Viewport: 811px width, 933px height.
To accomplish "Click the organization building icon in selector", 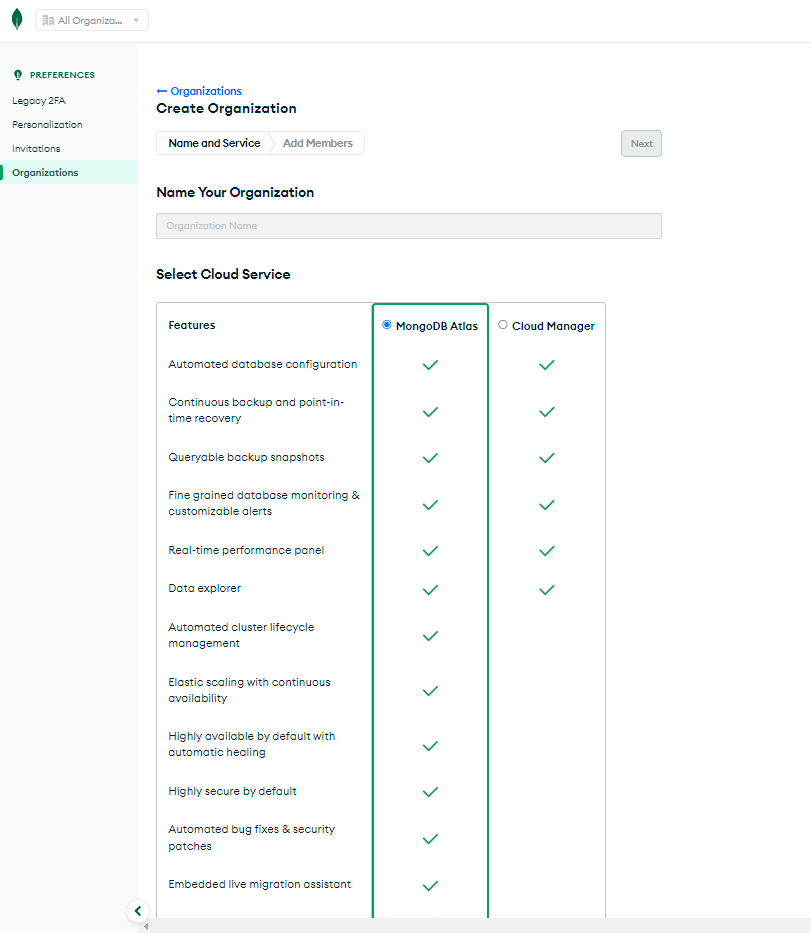I will tap(48, 20).
